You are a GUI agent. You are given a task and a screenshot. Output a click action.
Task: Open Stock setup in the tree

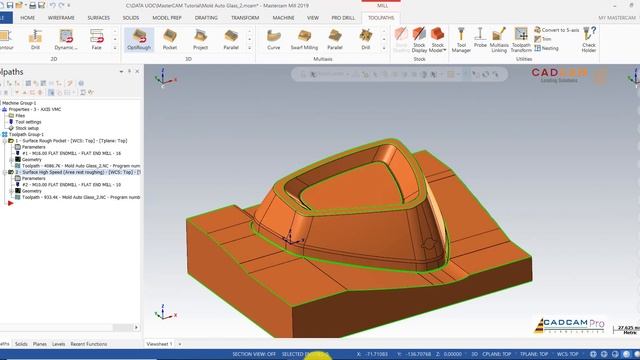(27, 128)
